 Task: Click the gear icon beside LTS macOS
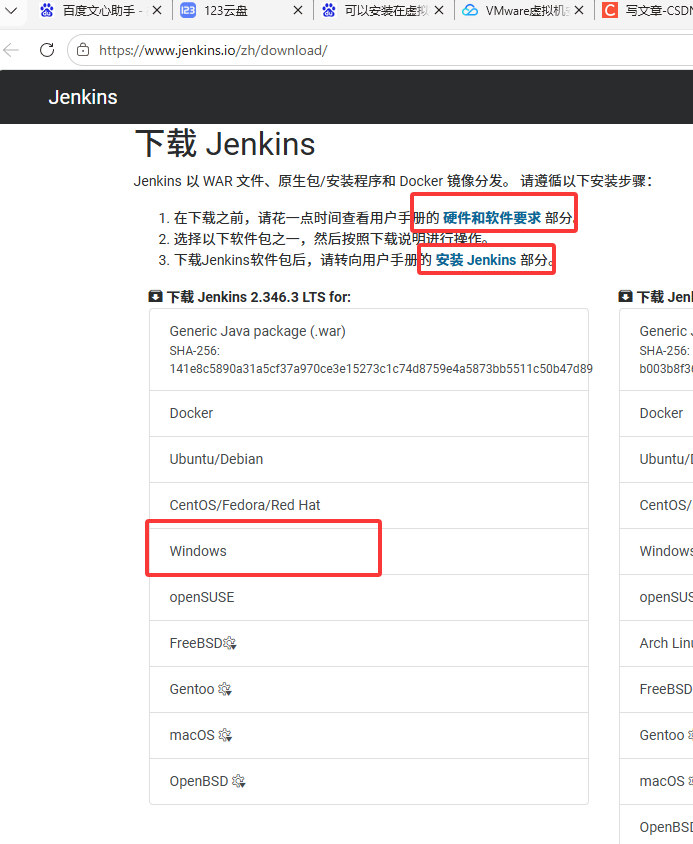(226, 735)
